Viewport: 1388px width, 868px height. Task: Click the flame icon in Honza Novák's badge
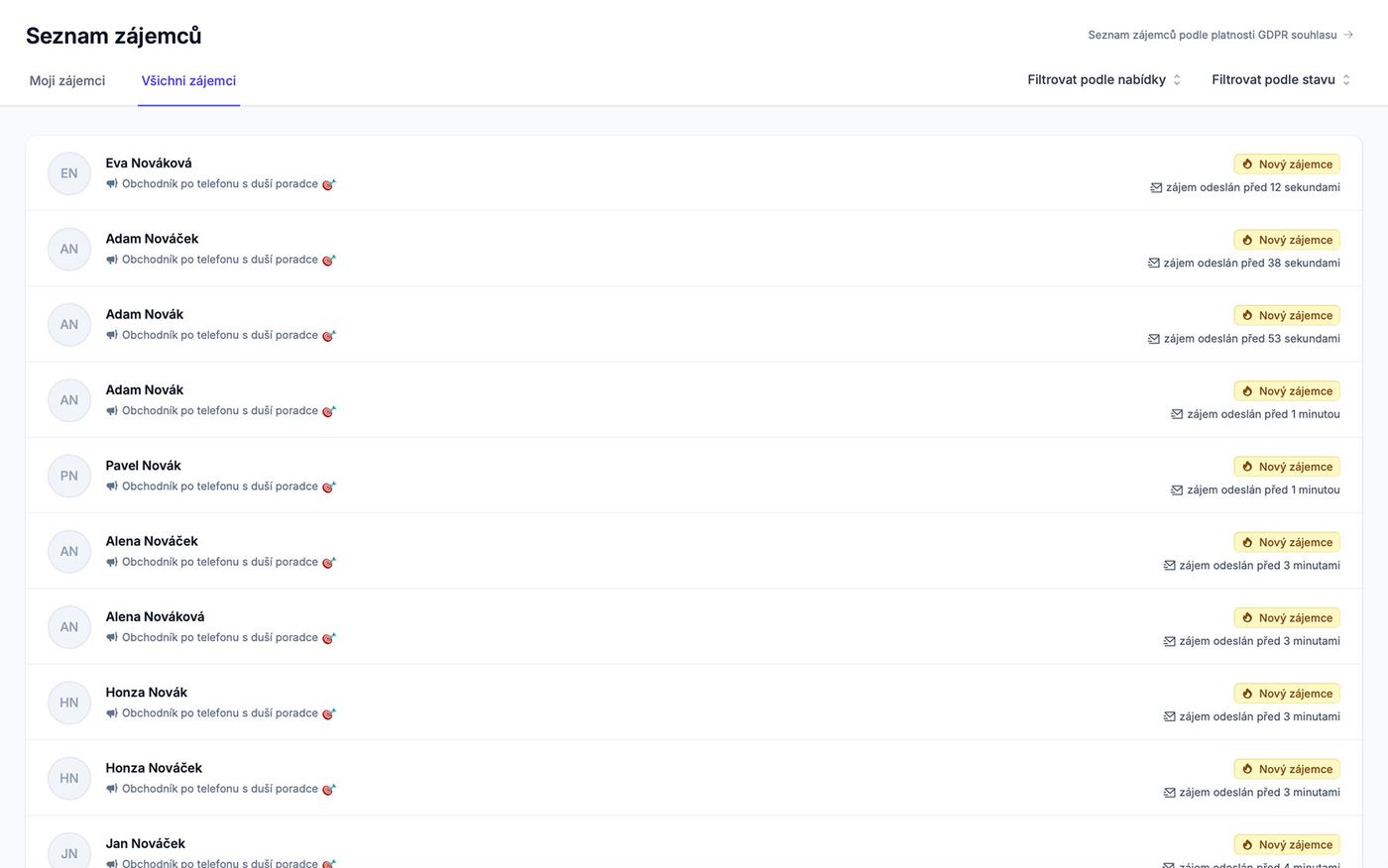(1247, 694)
